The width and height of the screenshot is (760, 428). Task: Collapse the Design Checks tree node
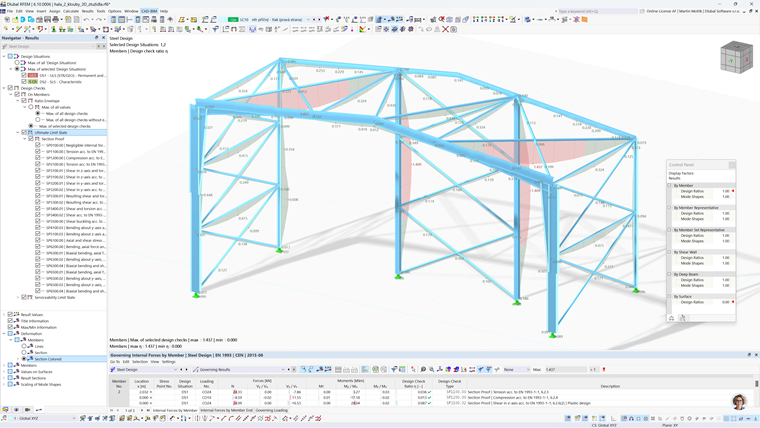tap(4, 88)
